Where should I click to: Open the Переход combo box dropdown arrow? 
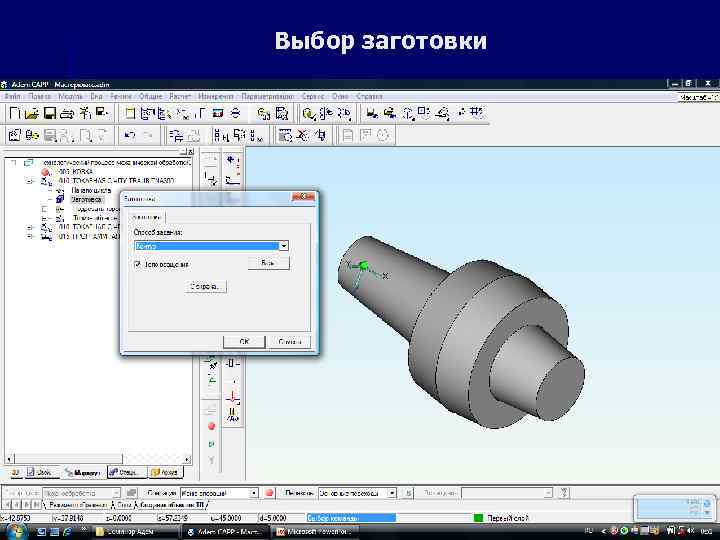pos(392,493)
